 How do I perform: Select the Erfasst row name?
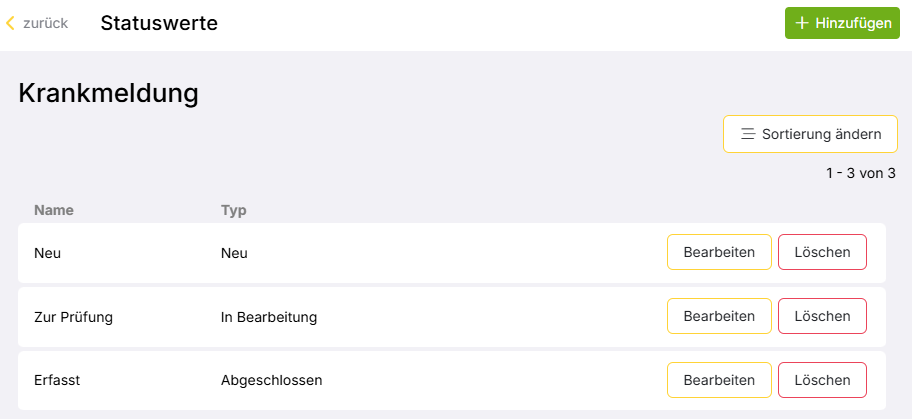59,380
